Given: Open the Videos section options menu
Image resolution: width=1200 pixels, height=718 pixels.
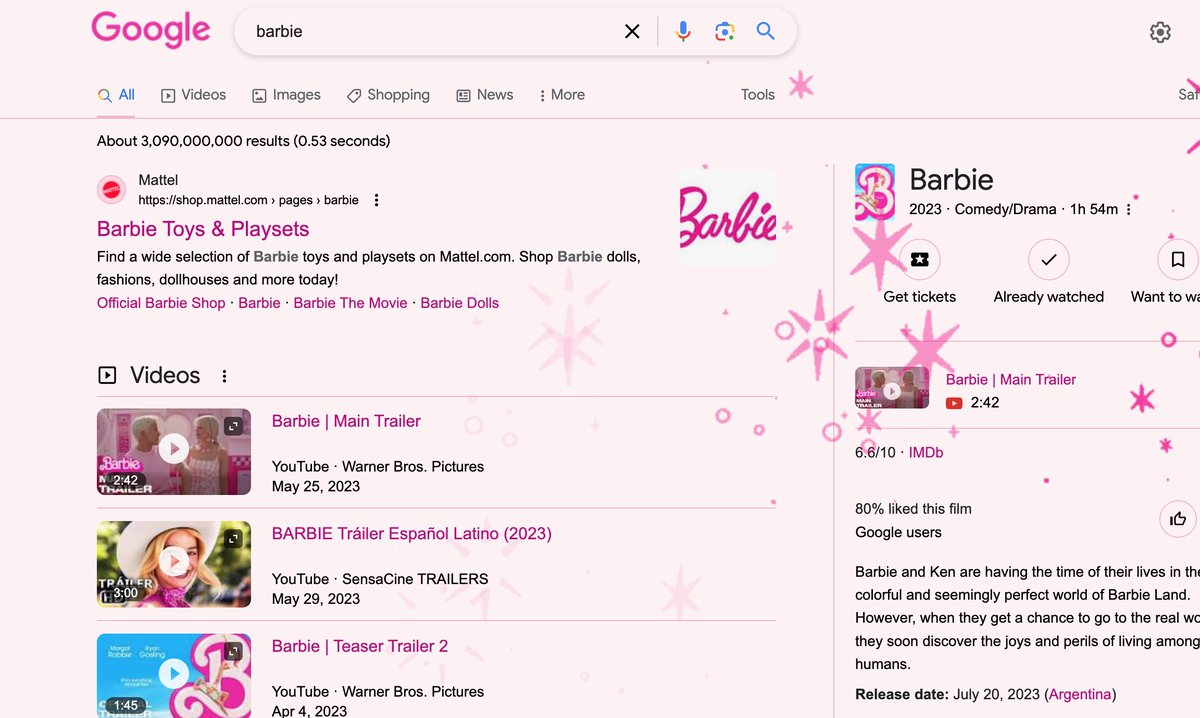Looking at the screenshot, I should [x=224, y=376].
